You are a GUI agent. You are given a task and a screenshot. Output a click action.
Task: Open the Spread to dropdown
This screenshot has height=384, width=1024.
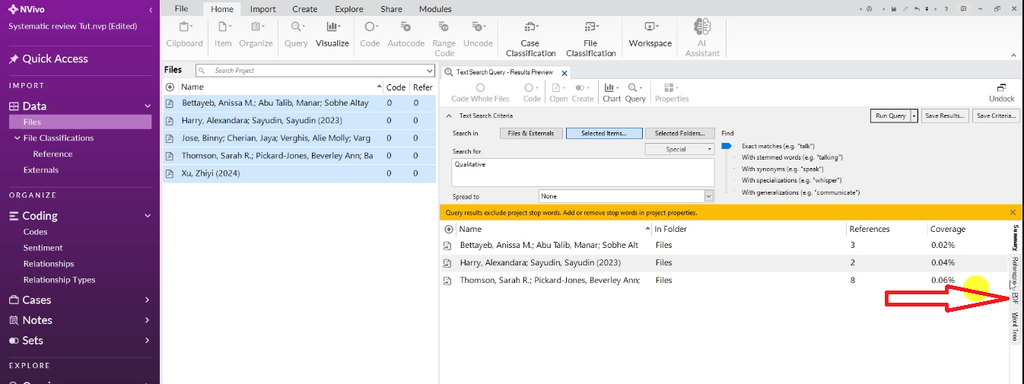coord(709,196)
